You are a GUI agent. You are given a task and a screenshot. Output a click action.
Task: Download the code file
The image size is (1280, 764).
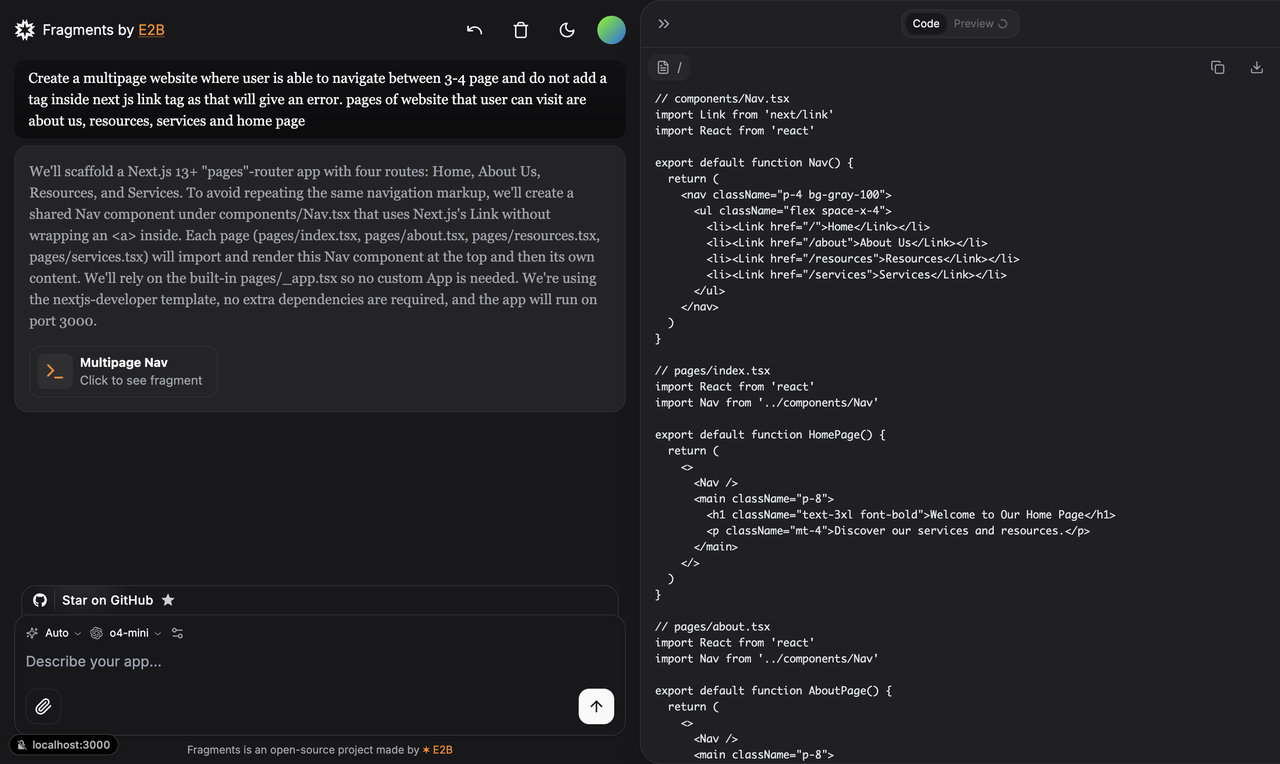(x=1257, y=67)
